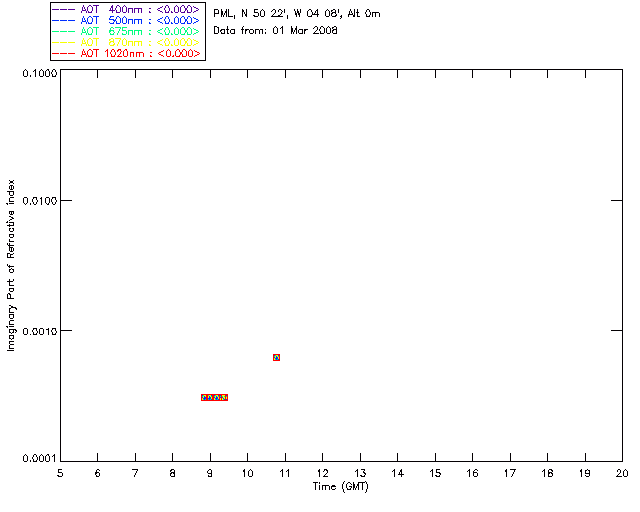
Task: Select the 'Data from: 01 Mar 2008' line
Action: click(275, 31)
